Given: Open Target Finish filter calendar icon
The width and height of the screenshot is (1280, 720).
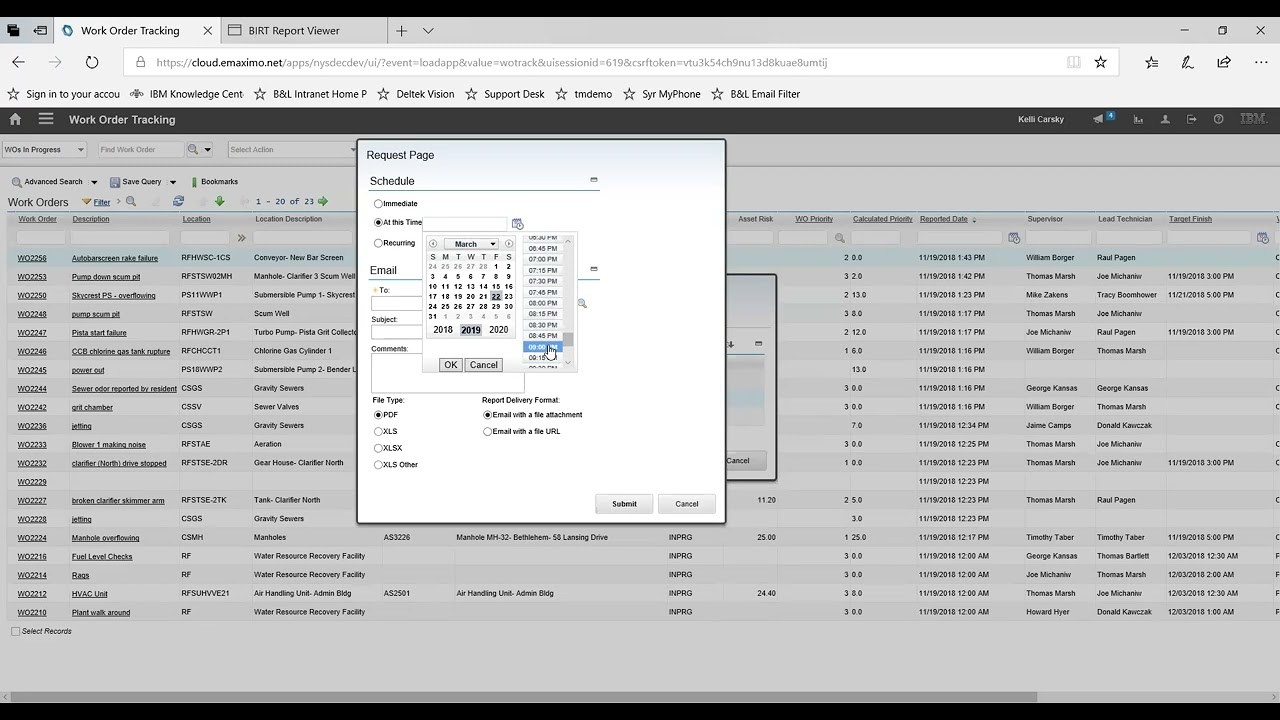Looking at the screenshot, I should (1263, 238).
